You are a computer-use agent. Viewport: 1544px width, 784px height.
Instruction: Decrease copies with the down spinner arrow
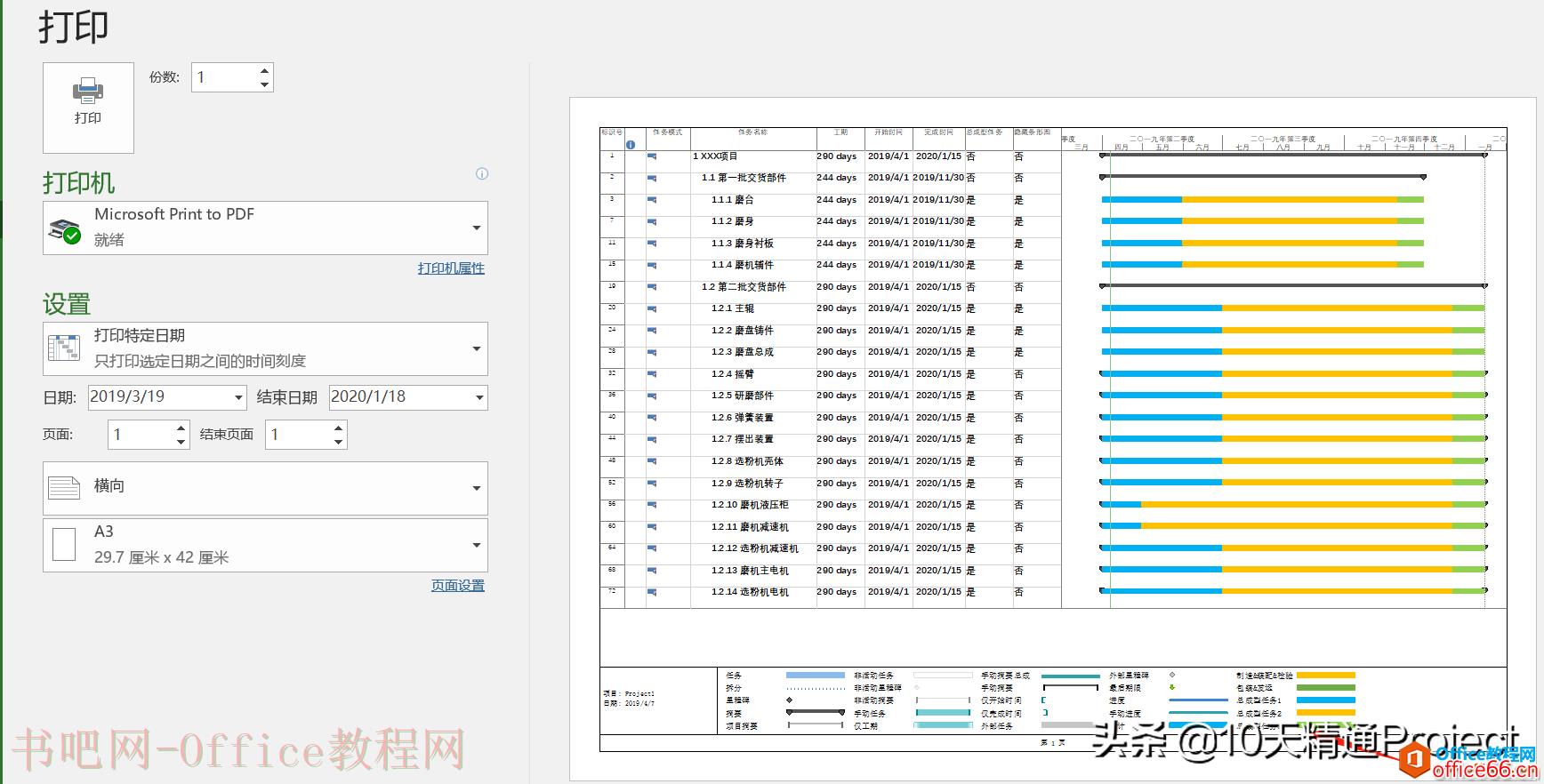264,84
